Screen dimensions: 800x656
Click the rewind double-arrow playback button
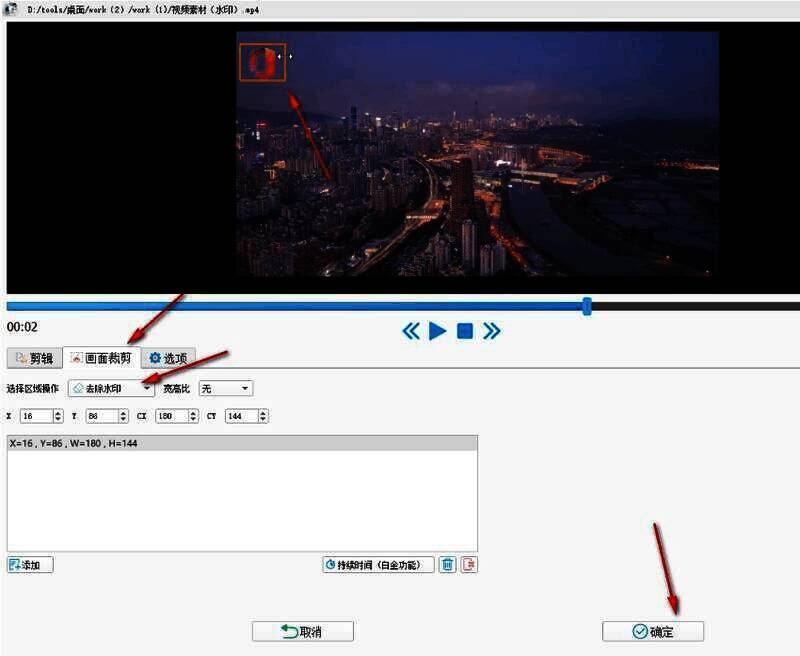click(x=411, y=331)
